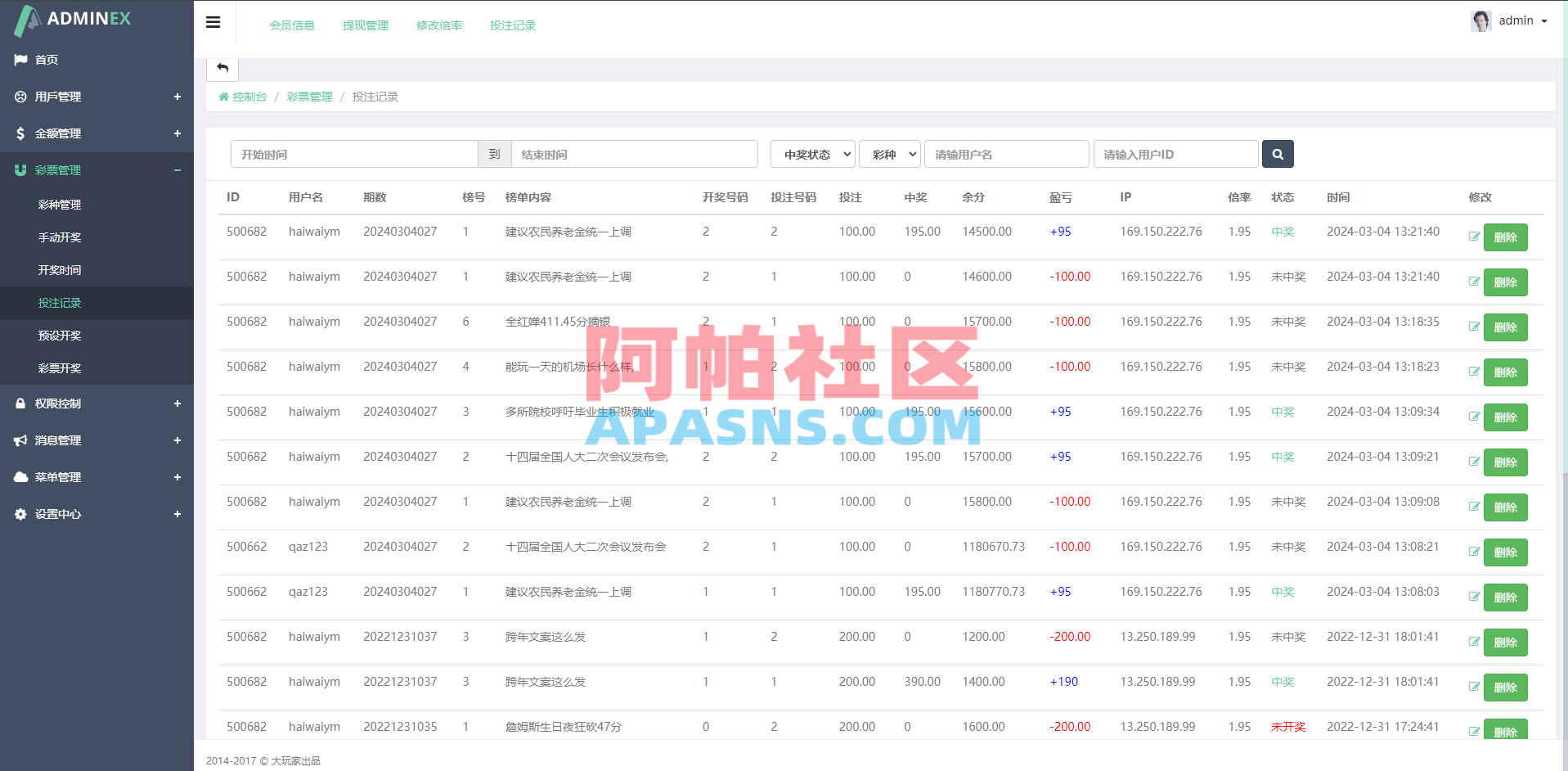The height and width of the screenshot is (771, 1568).
Task: Click the edit icon on the first record row
Action: (x=1474, y=237)
